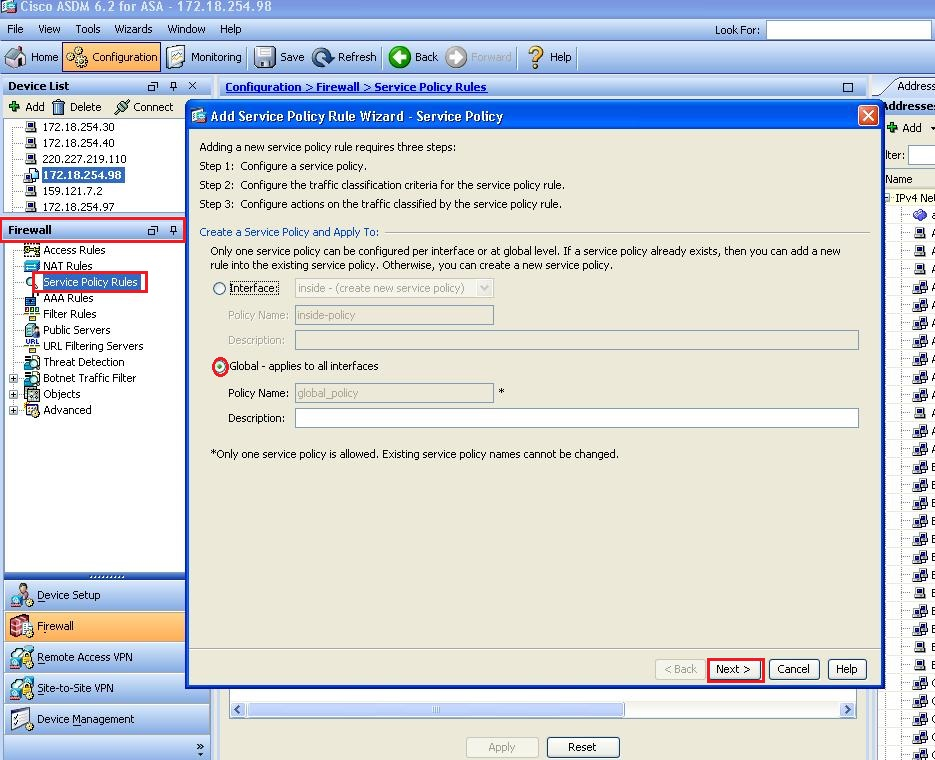
Task: Select the Global applies to all interfaces option
Action: (219, 367)
